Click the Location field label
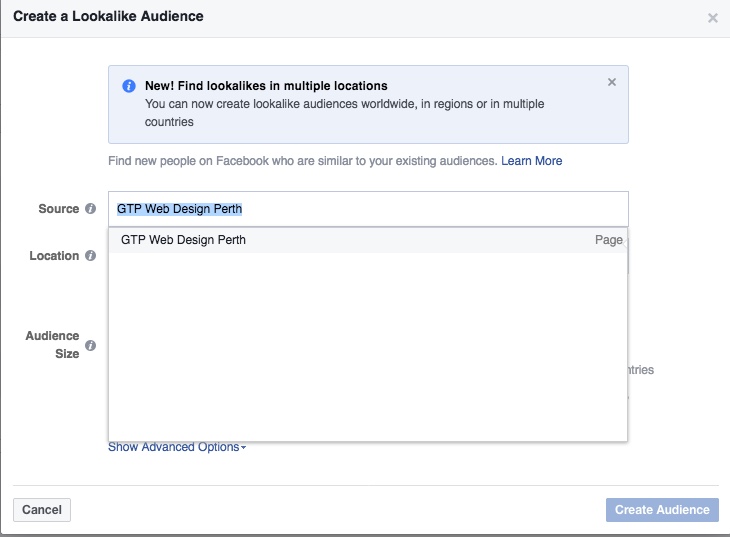Viewport: 730px width, 537px height. pyautogui.click(x=54, y=256)
